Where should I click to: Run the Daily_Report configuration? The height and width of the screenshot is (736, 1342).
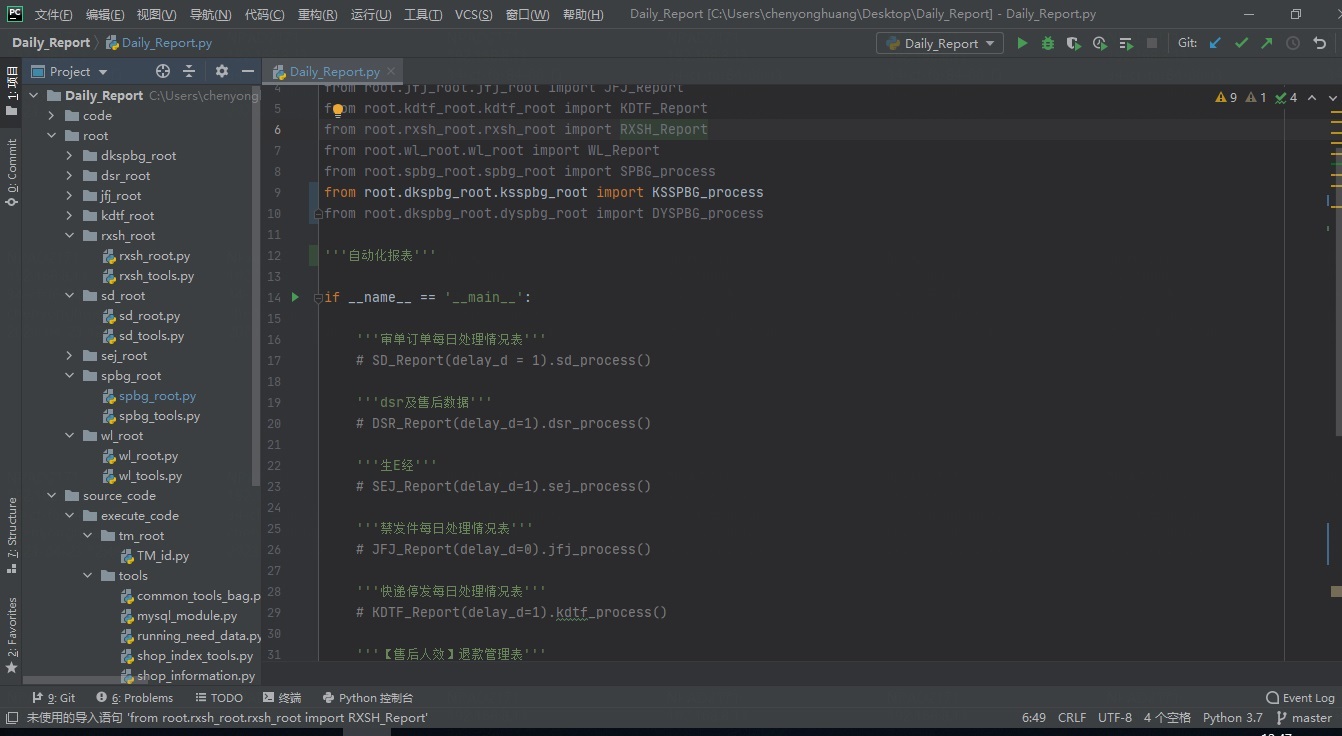click(x=1022, y=43)
